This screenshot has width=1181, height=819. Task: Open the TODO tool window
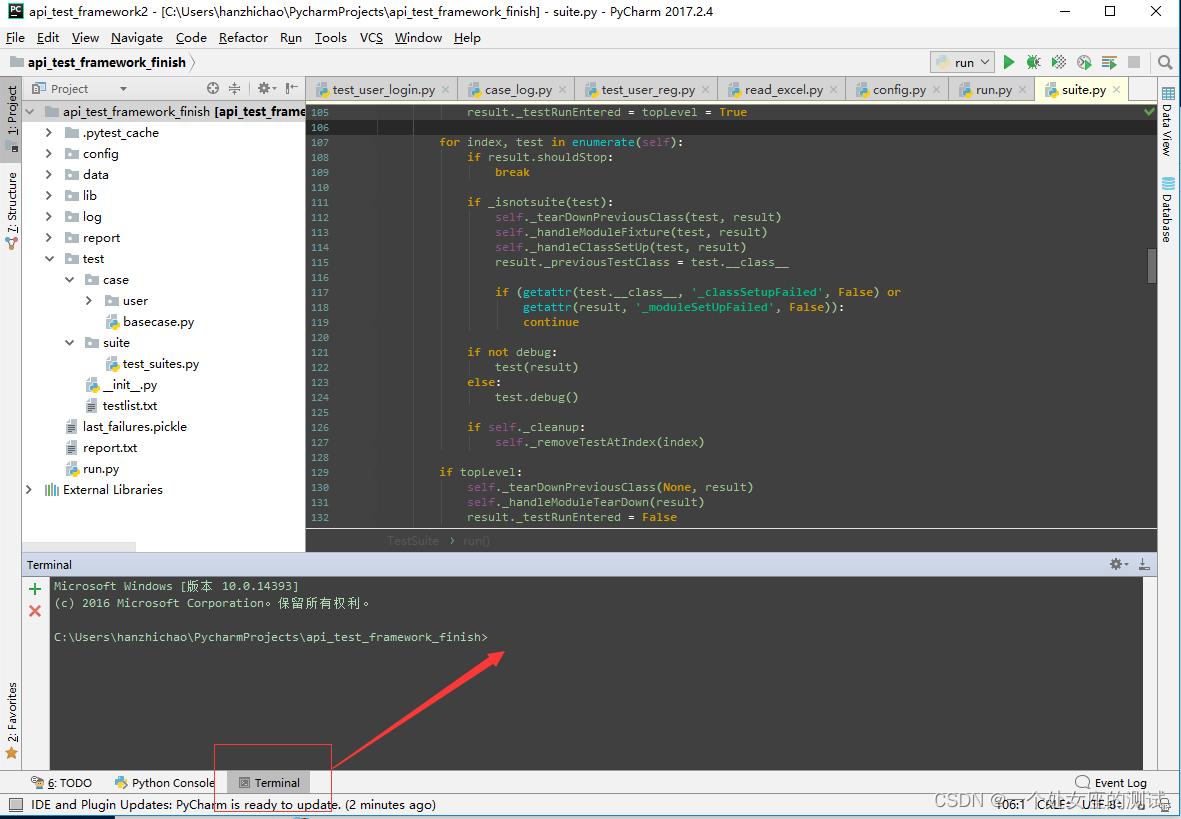pyautogui.click(x=62, y=783)
